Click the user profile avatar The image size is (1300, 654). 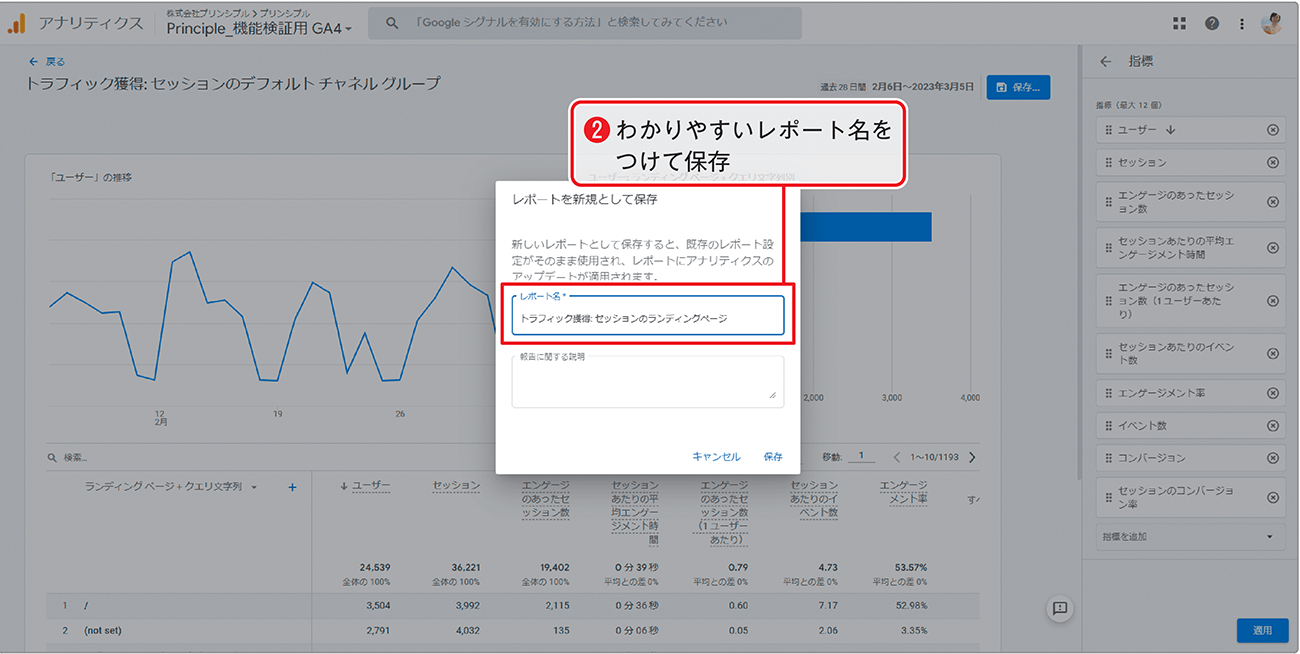tap(1272, 23)
